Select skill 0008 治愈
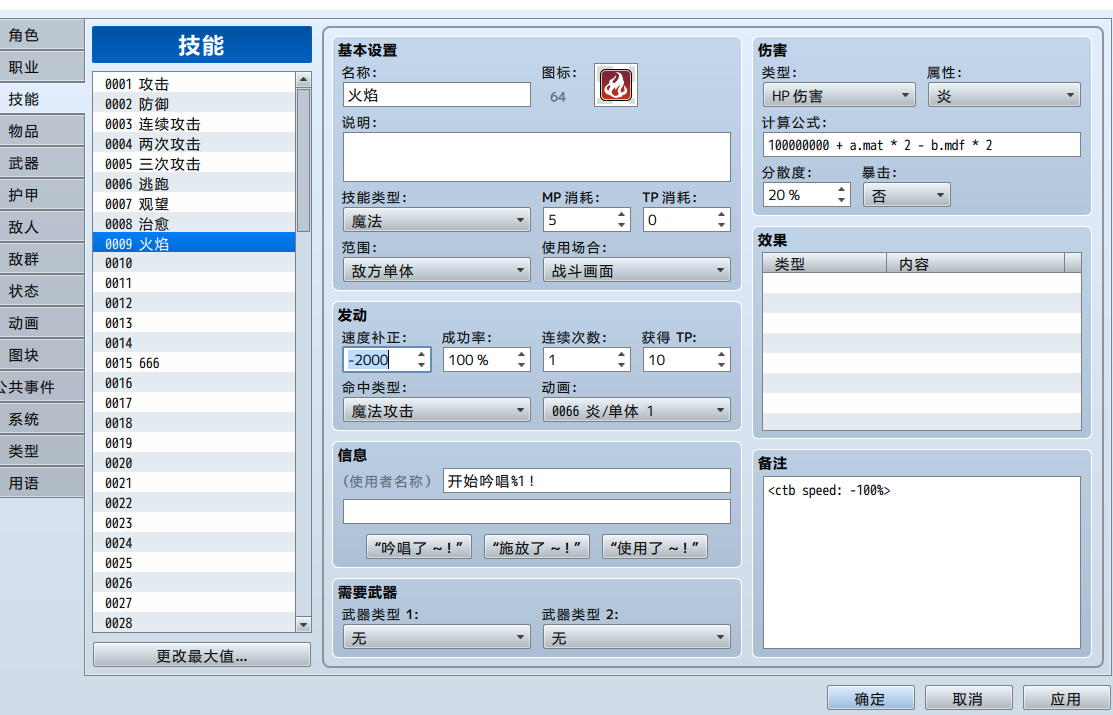 [194, 224]
